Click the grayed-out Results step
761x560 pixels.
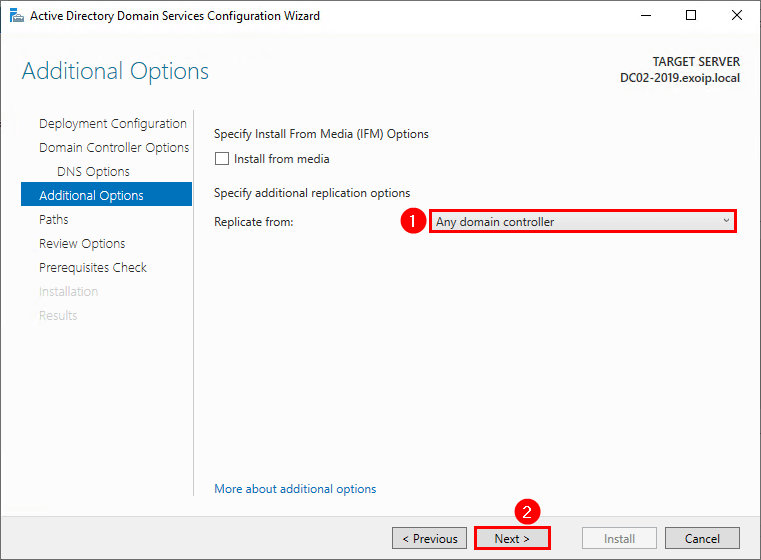coord(58,315)
